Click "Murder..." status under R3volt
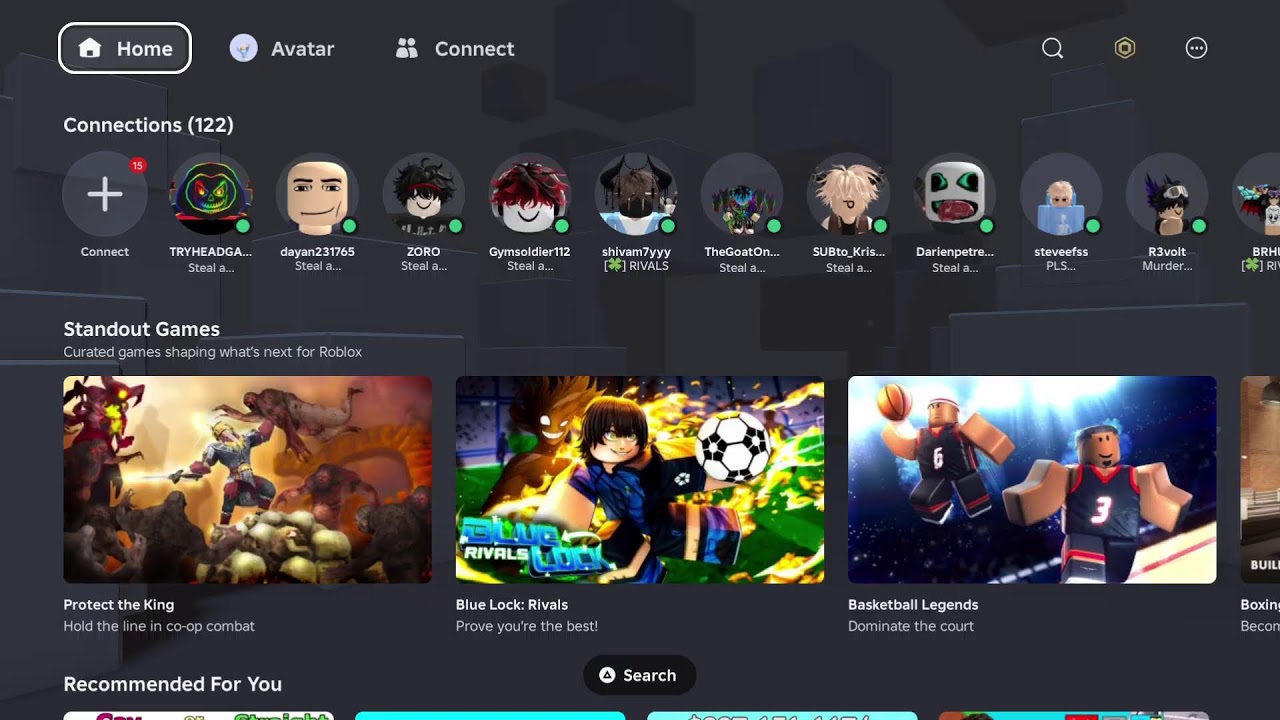Viewport: 1280px width, 720px height. [1167, 266]
